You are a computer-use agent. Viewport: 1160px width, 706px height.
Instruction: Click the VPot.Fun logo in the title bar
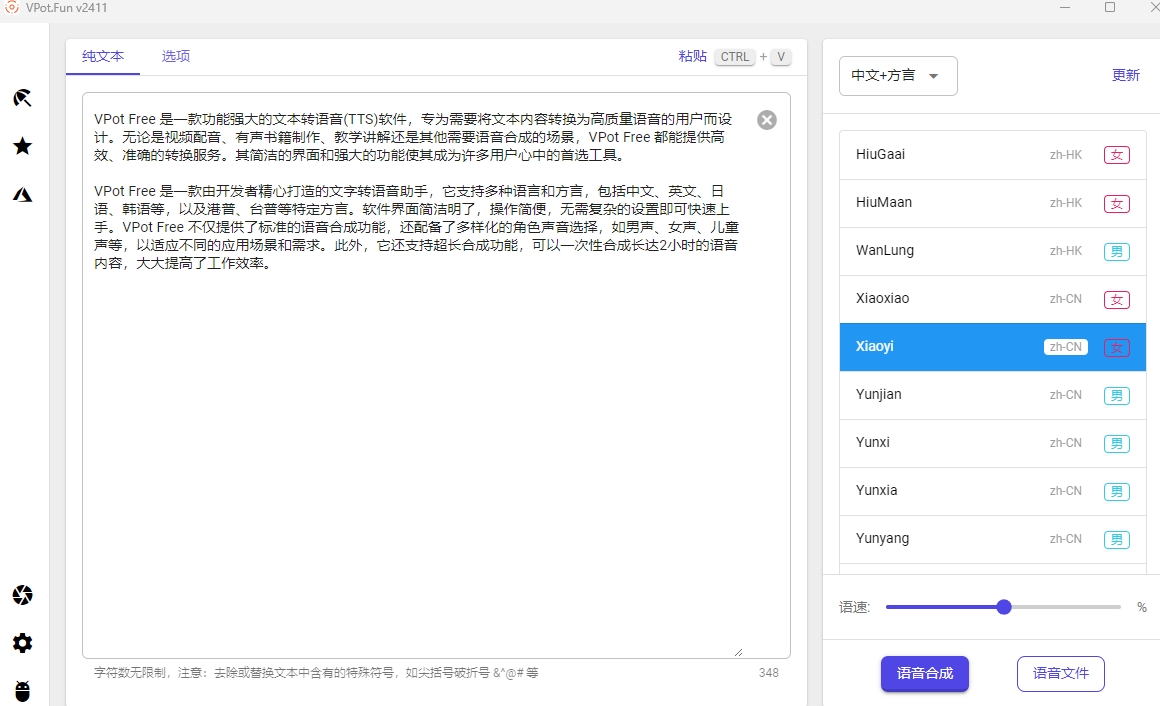point(12,7)
